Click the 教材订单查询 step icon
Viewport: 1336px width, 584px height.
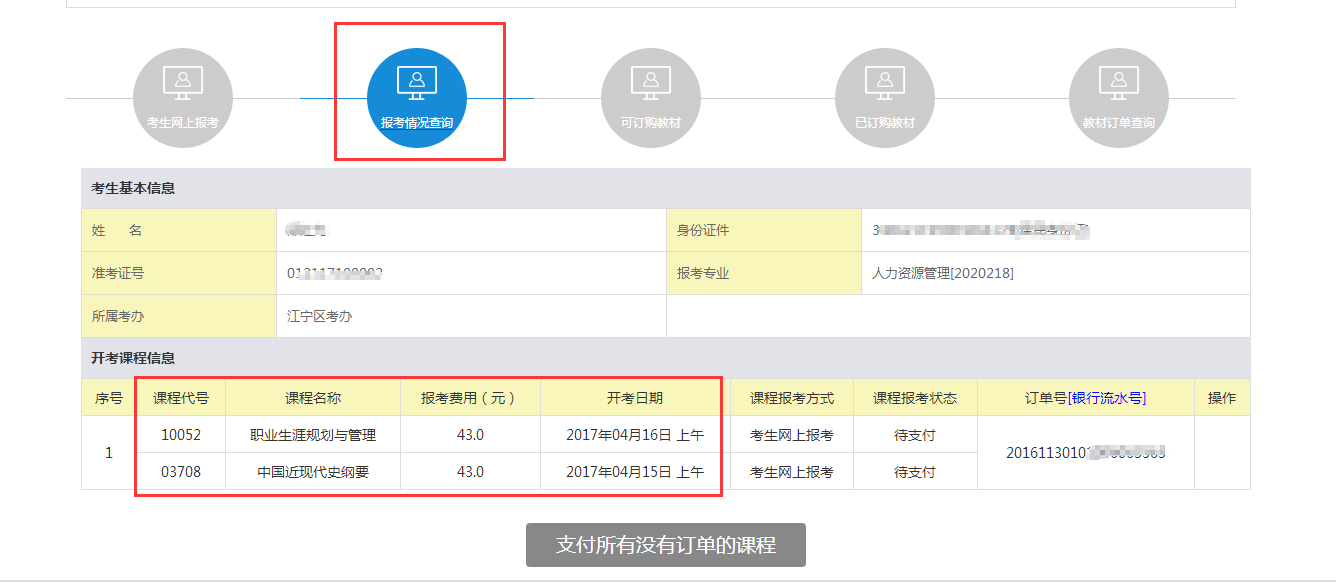pos(1119,98)
